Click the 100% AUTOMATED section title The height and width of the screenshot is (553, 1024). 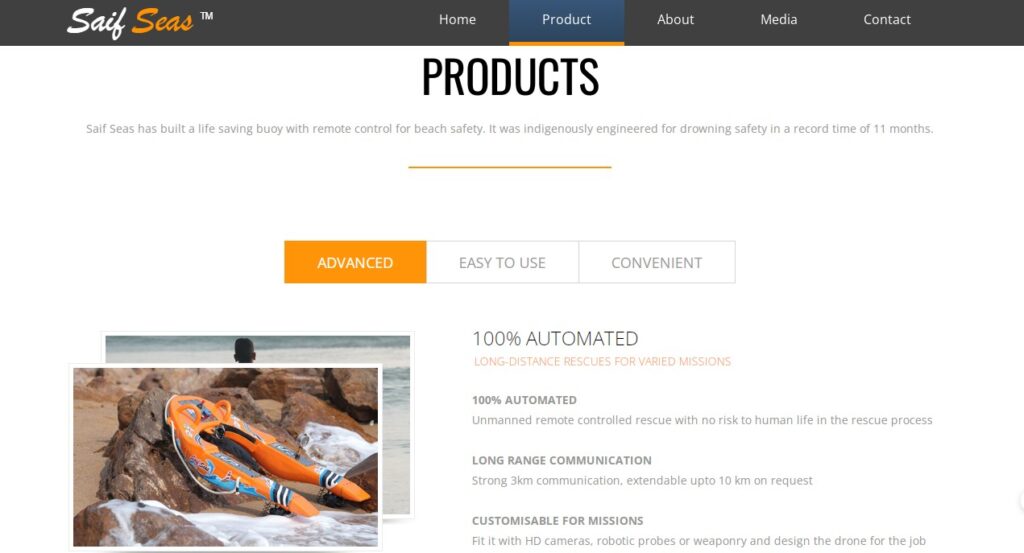point(555,338)
